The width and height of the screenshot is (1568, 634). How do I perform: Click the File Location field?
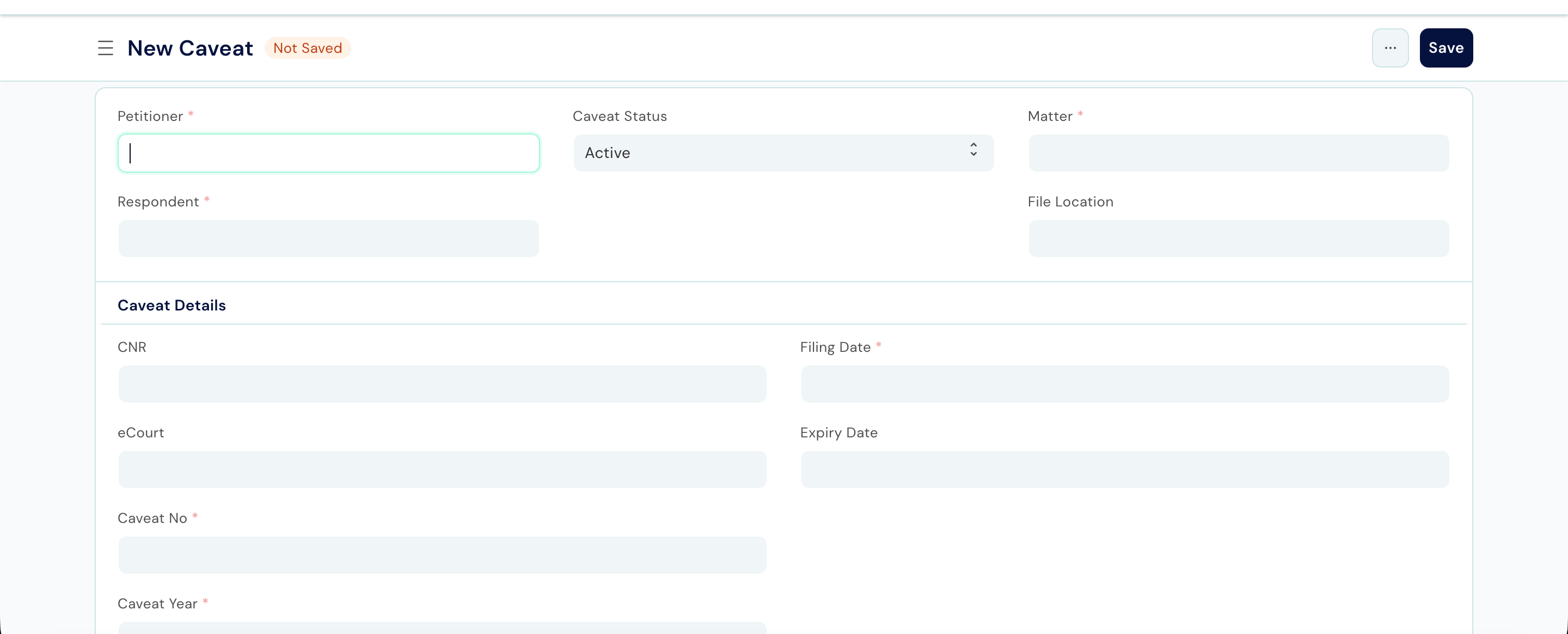[1238, 238]
